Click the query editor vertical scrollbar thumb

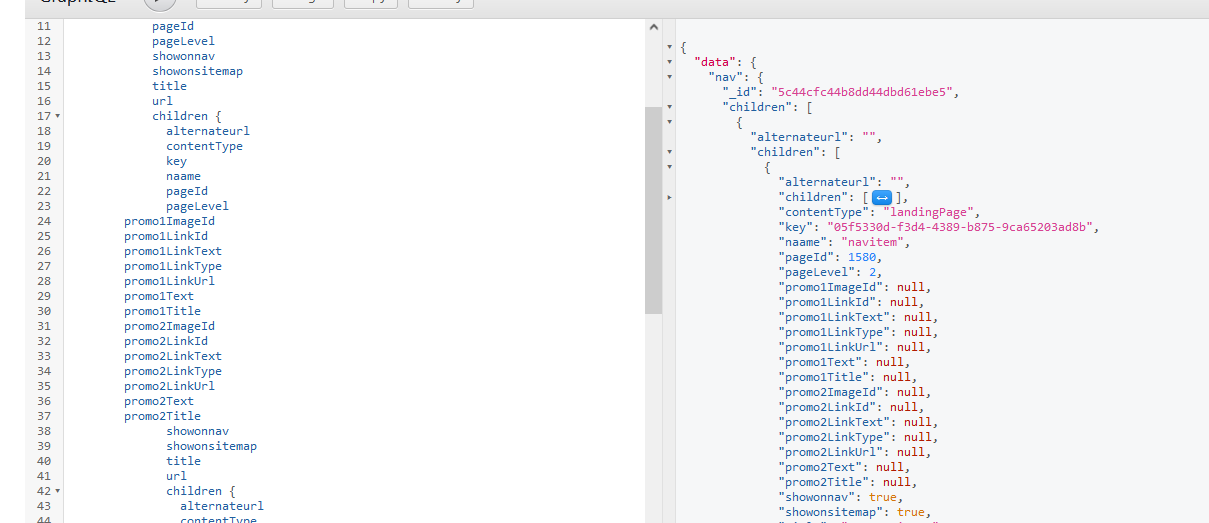point(654,210)
